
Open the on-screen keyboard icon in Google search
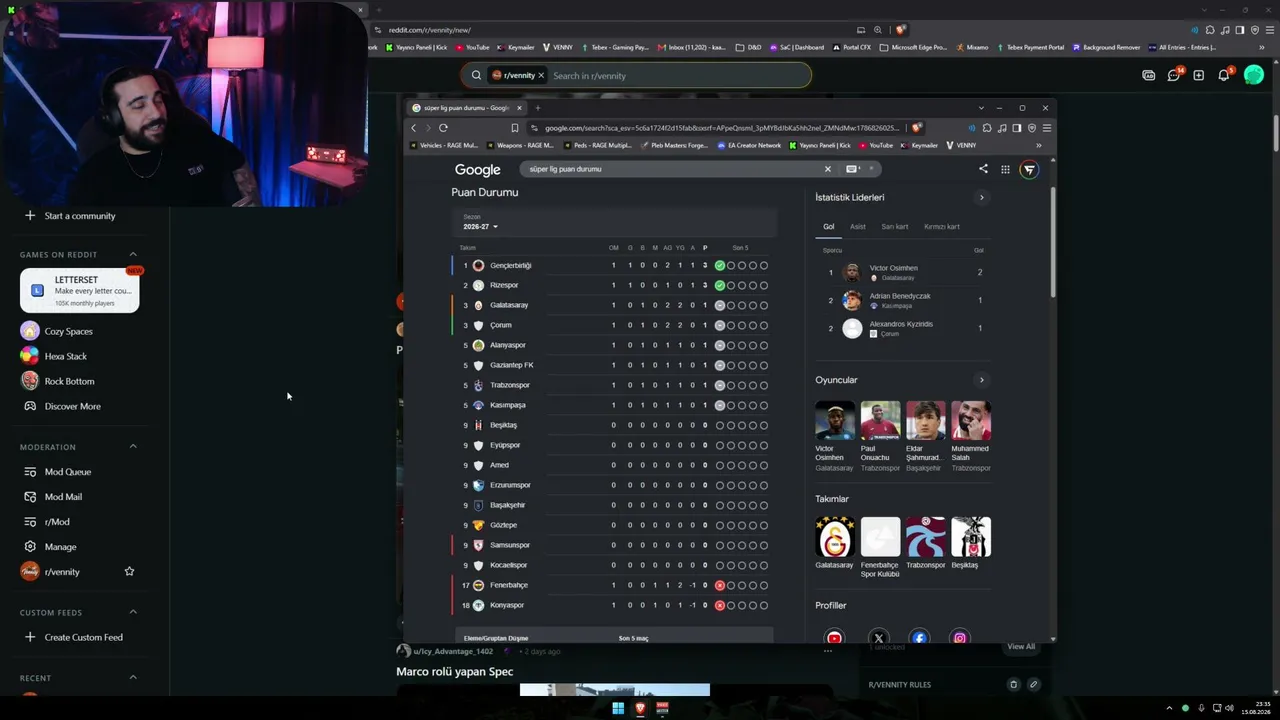tap(853, 169)
